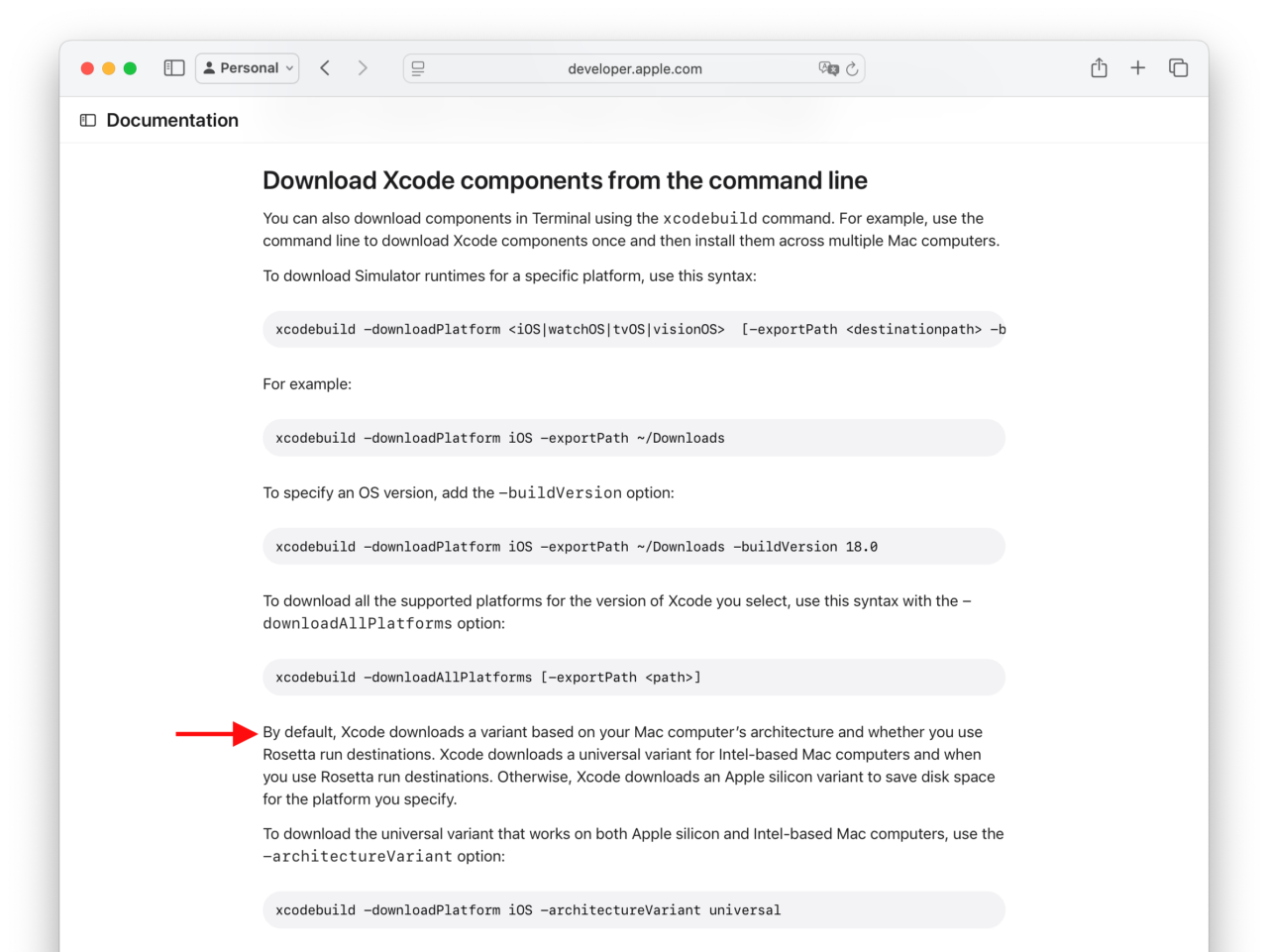This screenshot has height=952, width=1268.
Task: Expand the browser profile switcher
Action: click(x=247, y=67)
